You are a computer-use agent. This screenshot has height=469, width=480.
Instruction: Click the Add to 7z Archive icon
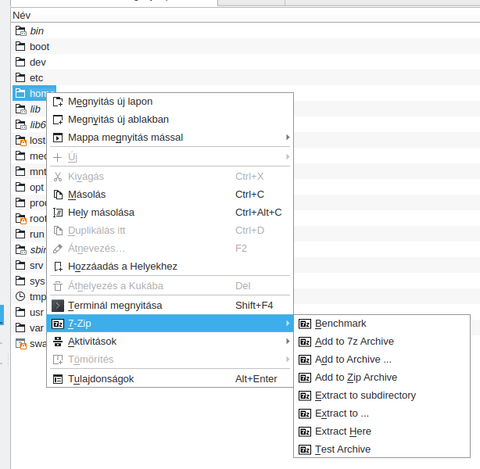(304, 342)
